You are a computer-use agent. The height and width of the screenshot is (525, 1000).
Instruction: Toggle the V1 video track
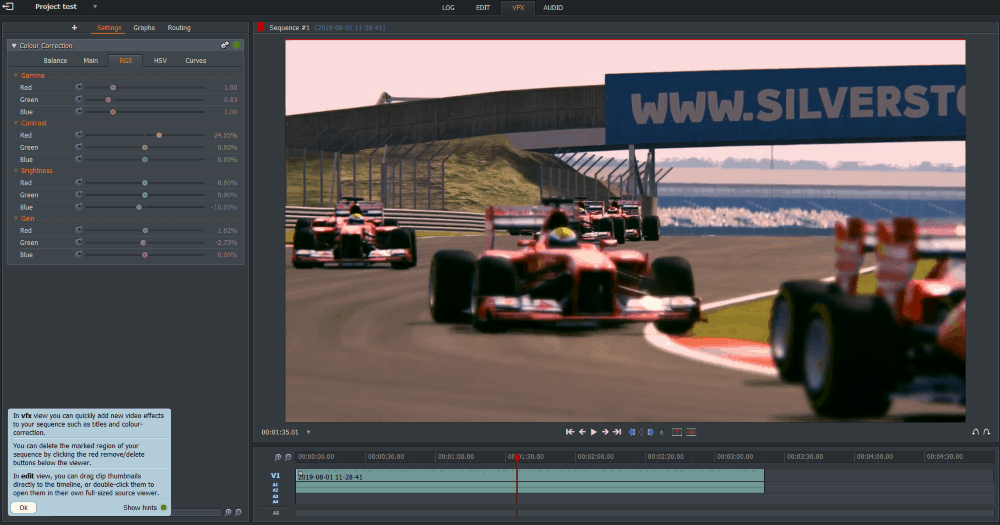[276, 475]
